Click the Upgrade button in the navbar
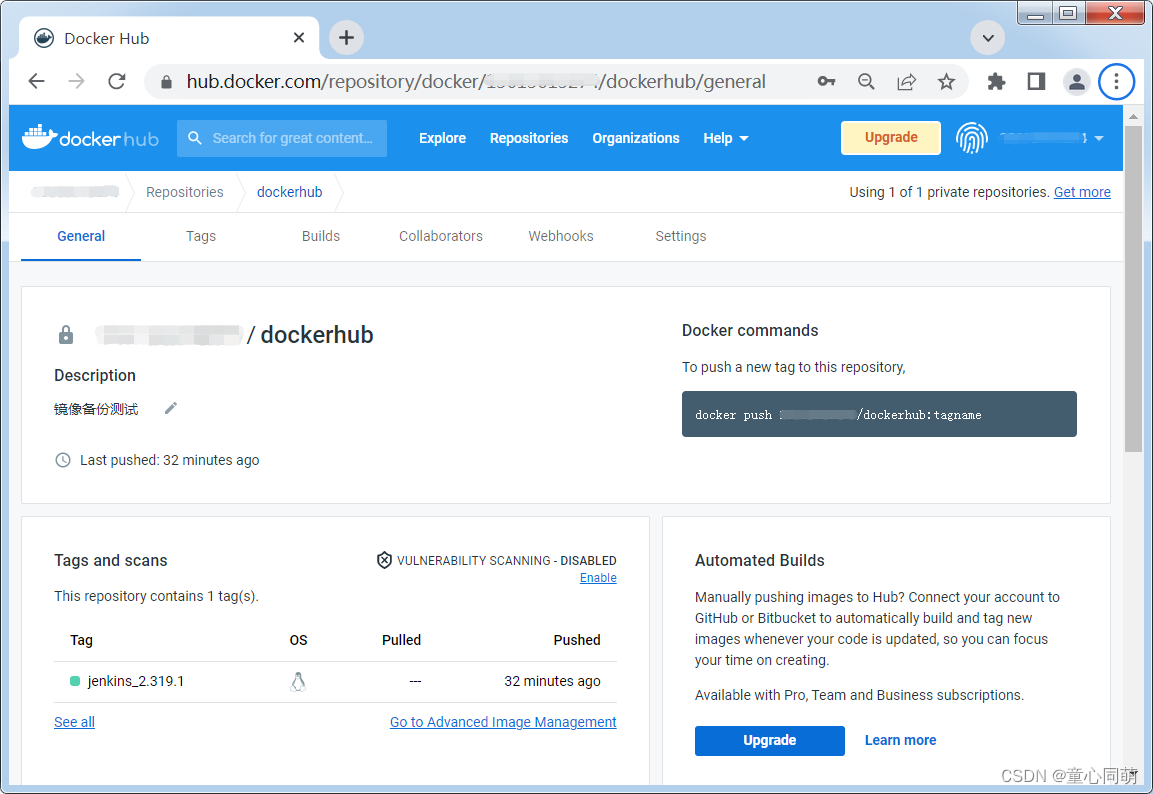Viewport: 1153px width, 794px height. point(890,137)
